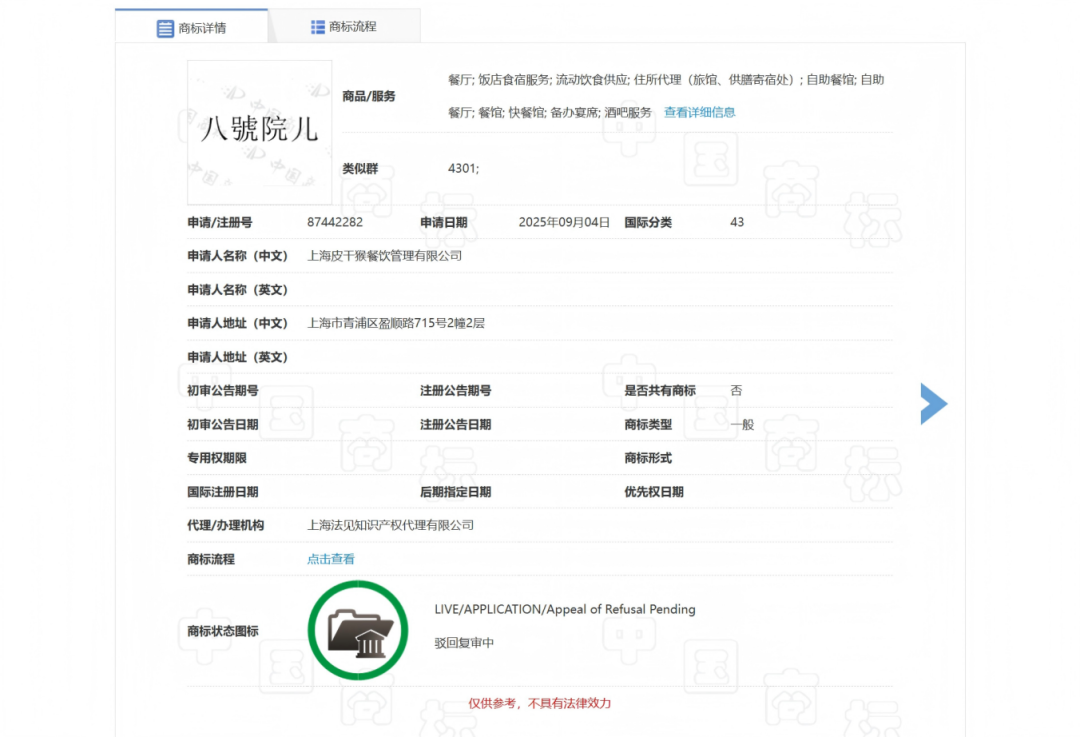This screenshot has width=1080, height=737.
Task: Click the Appeal of Refusal Pending status text
Action: pos(564,609)
